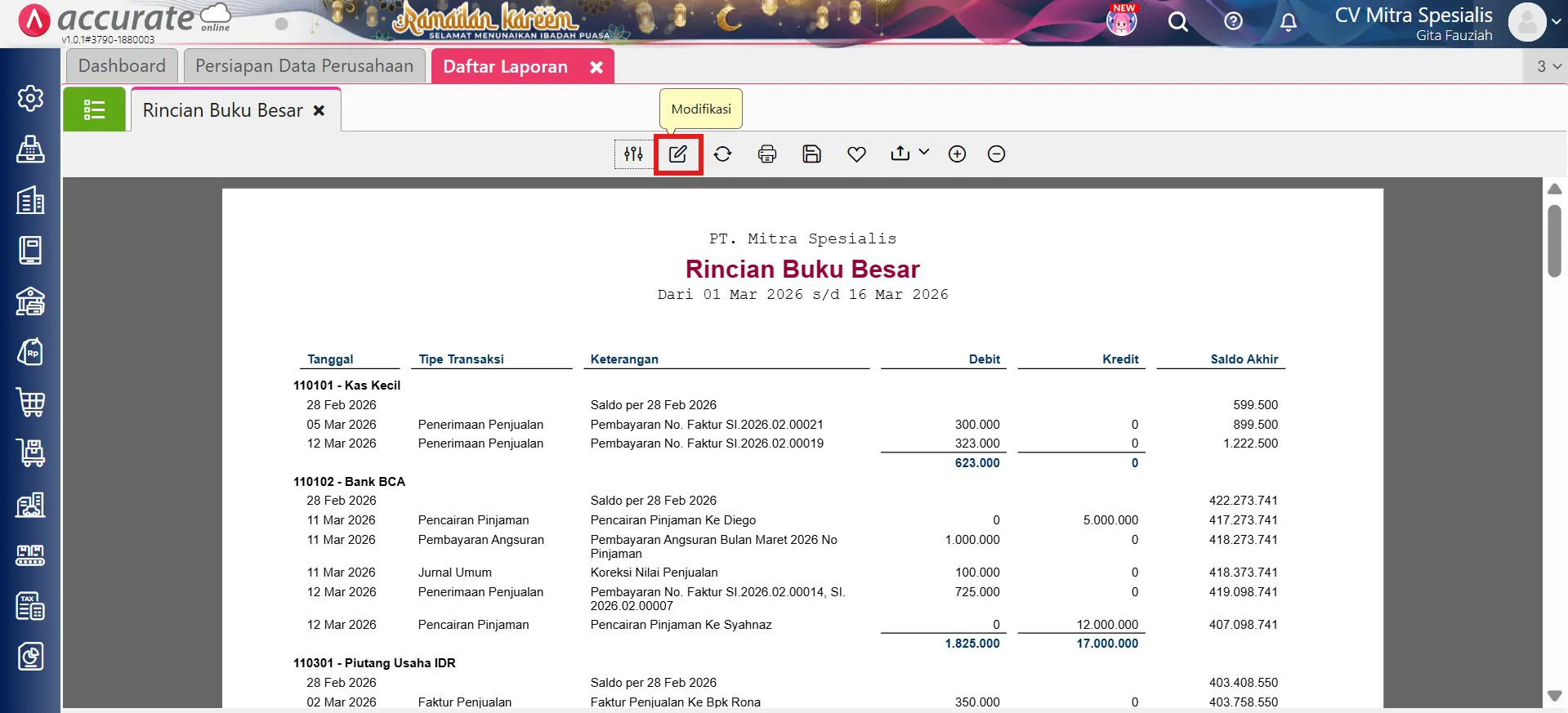Expand the user account dropdown arrow
Screen dimensions: 1568x713
click(x=1556, y=22)
